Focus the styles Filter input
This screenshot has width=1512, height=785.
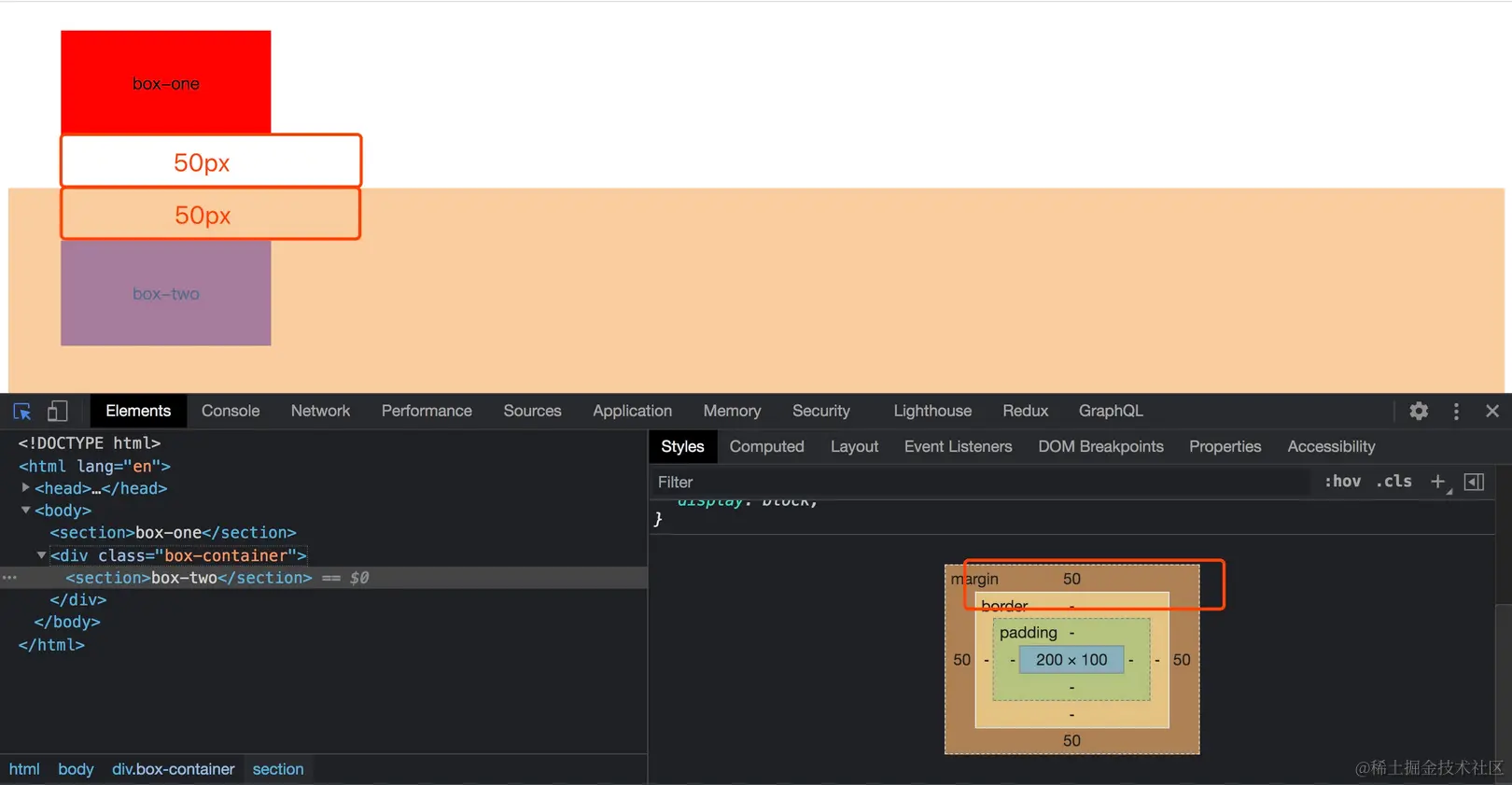[980, 482]
